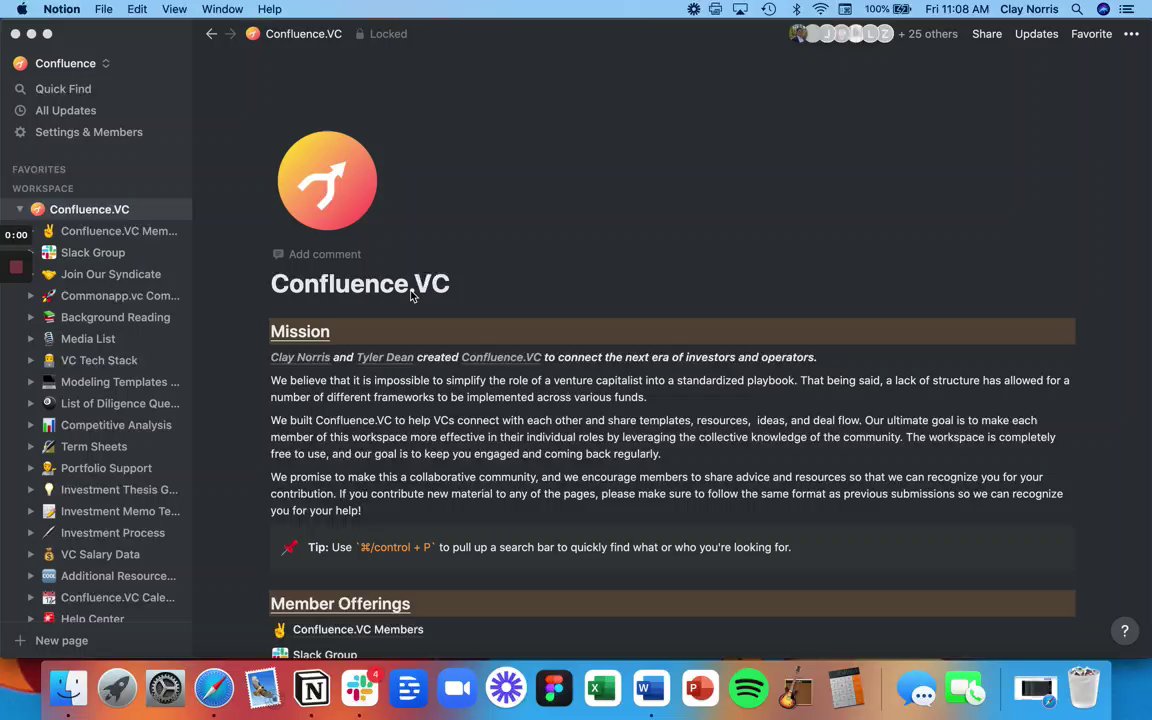Open the three-dots page menu

click(x=1131, y=34)
